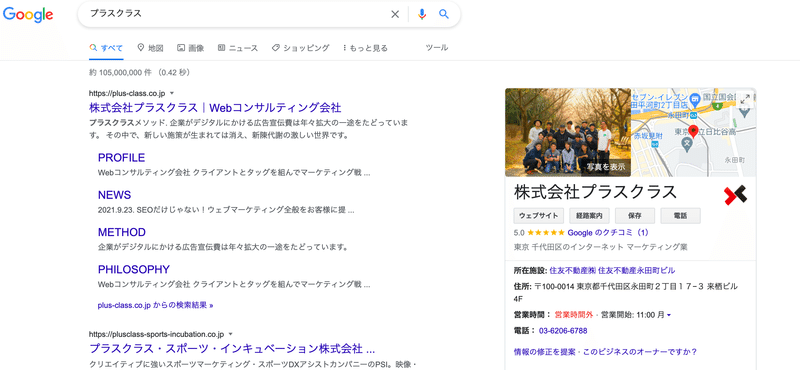Click 住友不動産㈱ 住友不動産永田町ビル link
Image resolution: width=800 pixels, height=370 pixels.
click(x=611, y=270)
